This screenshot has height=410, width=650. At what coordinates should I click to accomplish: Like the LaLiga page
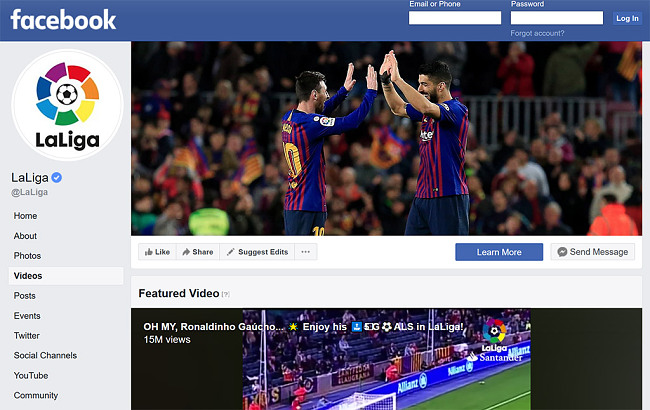[x=157, y=252]
